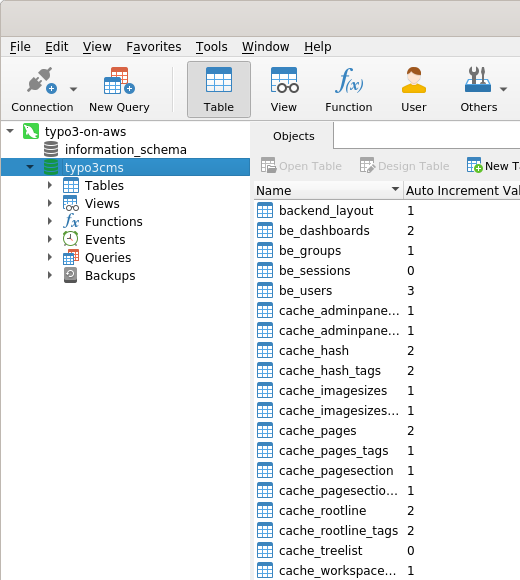Open the User management icon
Screen dimensions: 520x580
click(414, 80)
